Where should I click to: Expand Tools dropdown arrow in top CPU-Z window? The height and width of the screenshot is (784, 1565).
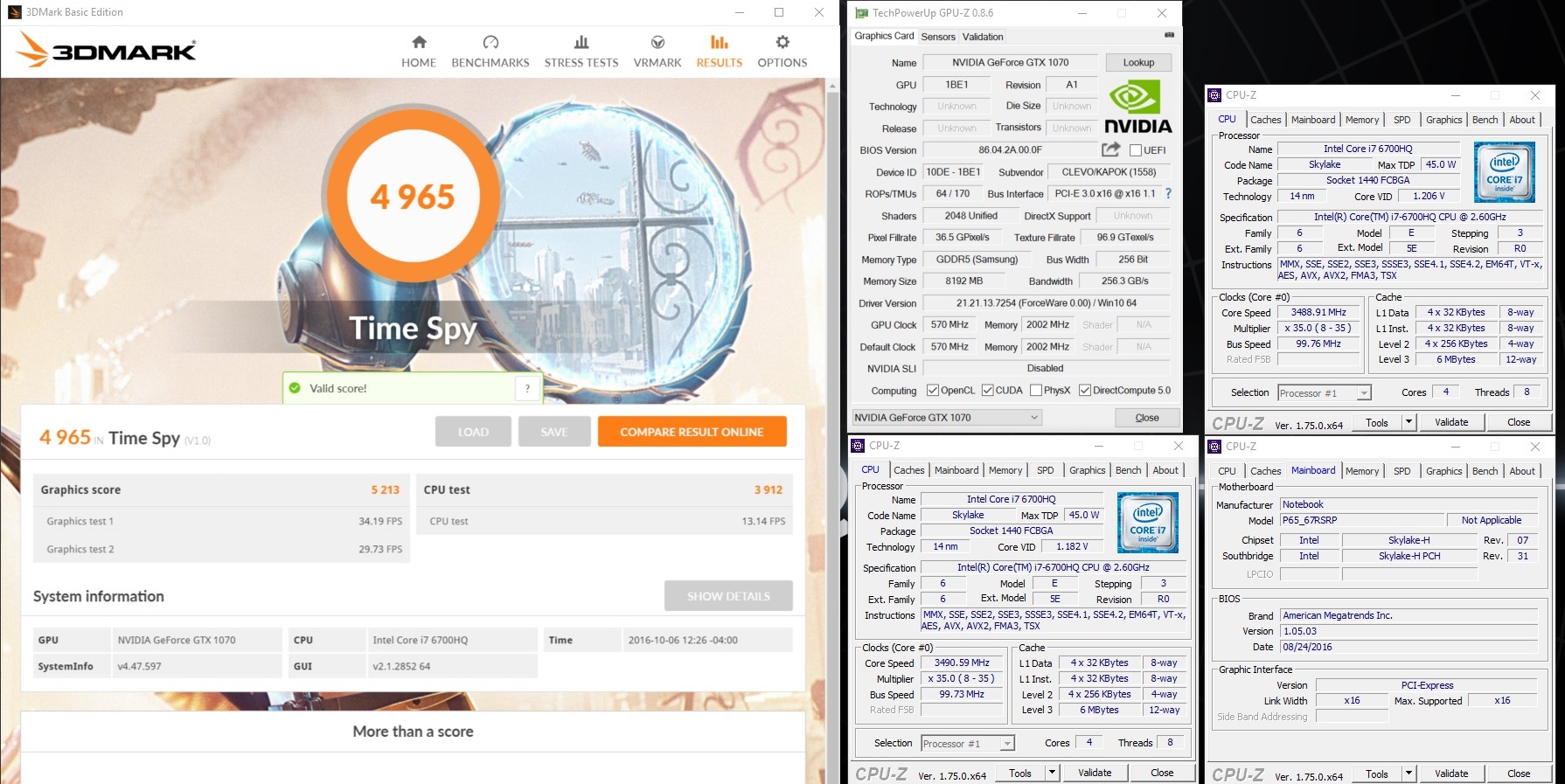click(1408, 423)
